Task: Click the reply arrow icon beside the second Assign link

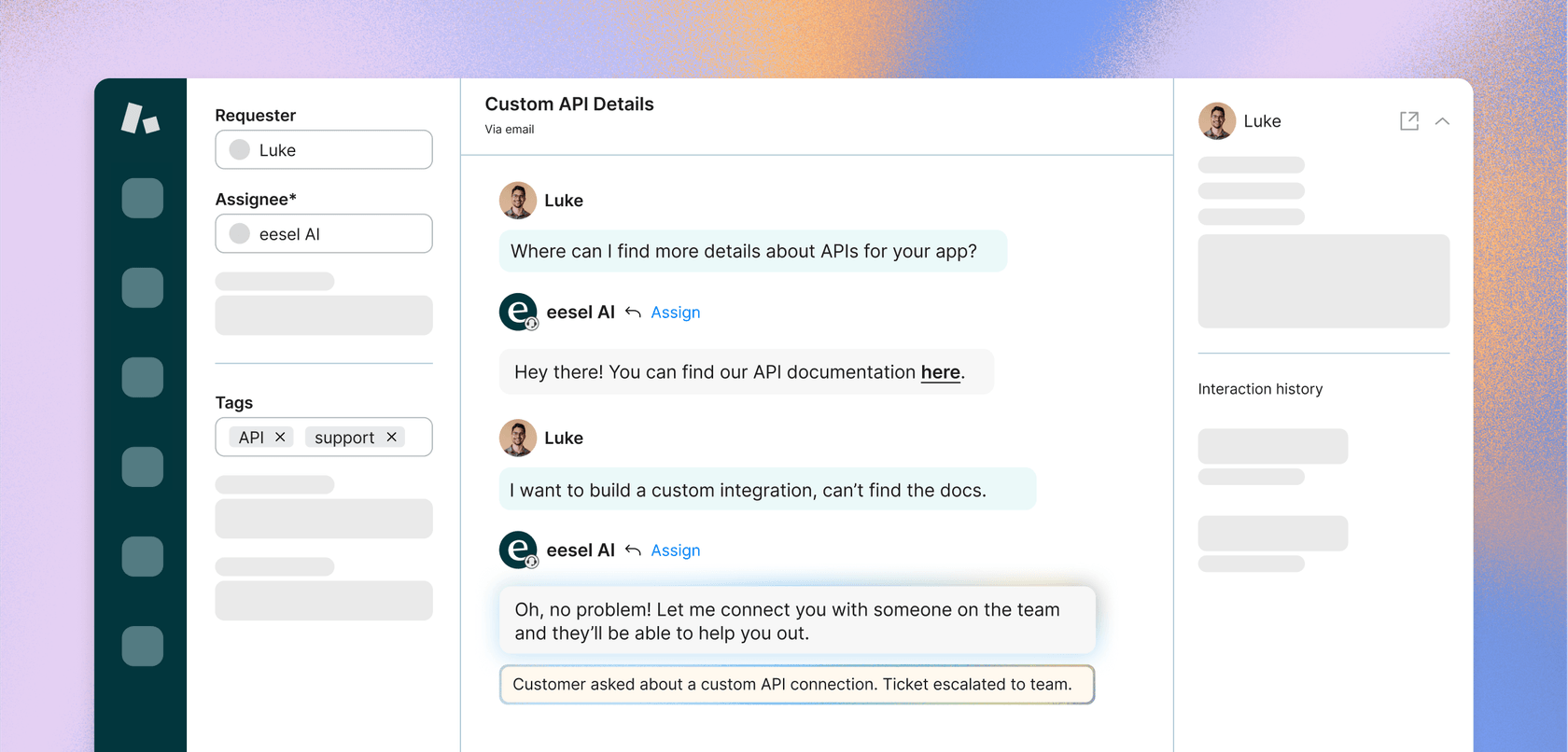Action: [x=633, y=550]
